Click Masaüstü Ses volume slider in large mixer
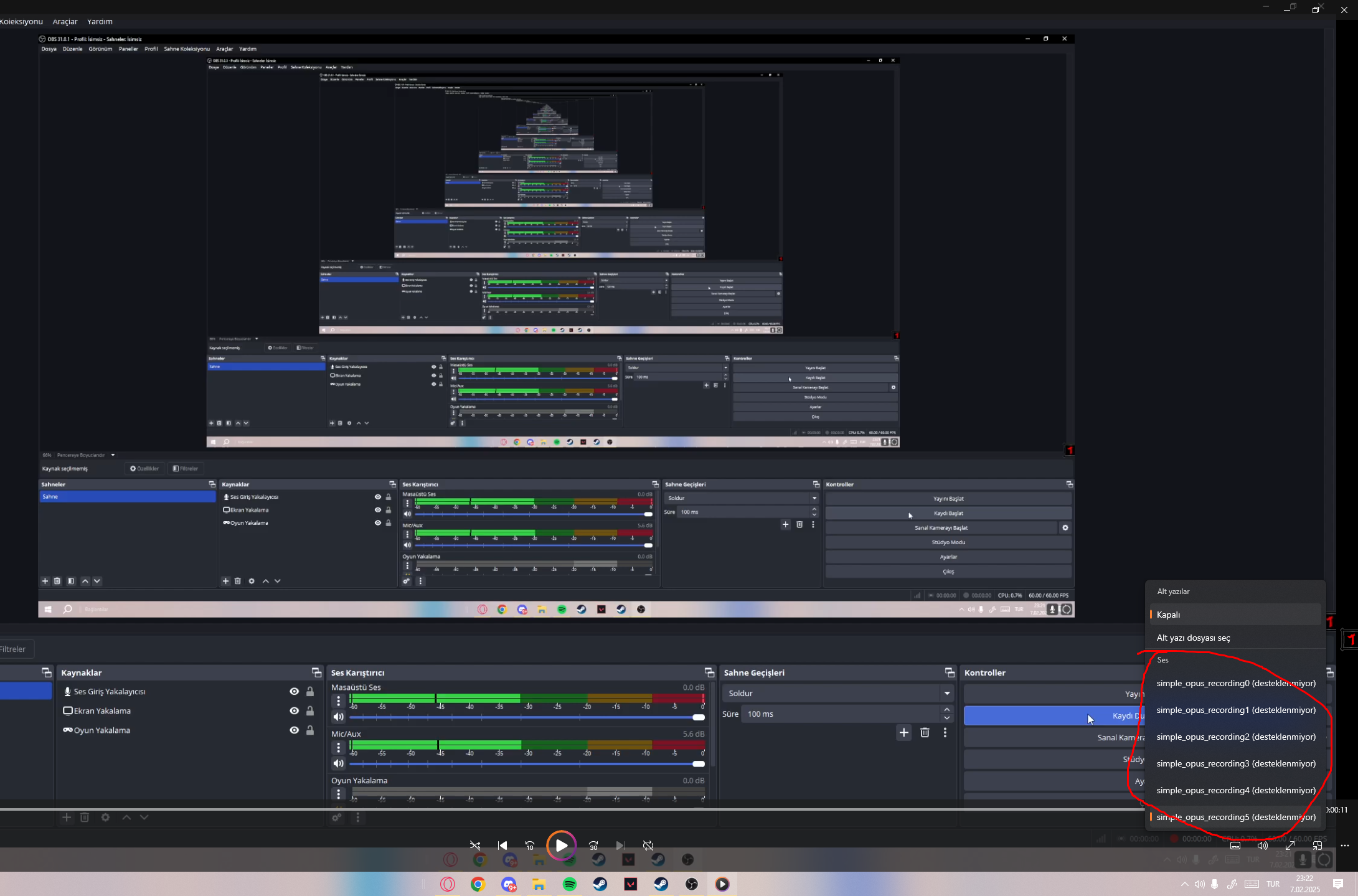Image resolution: width=1358 pixels, height=896 pixels. click(x=527, y=717)
